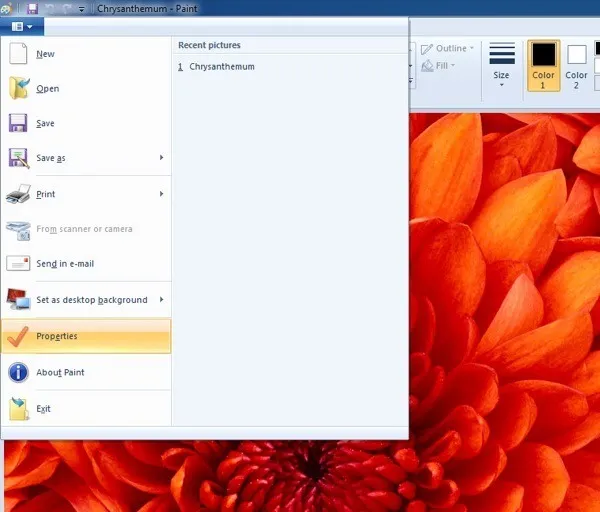Click the printer icon for Print
600x512 pixels.
[18, 194]
